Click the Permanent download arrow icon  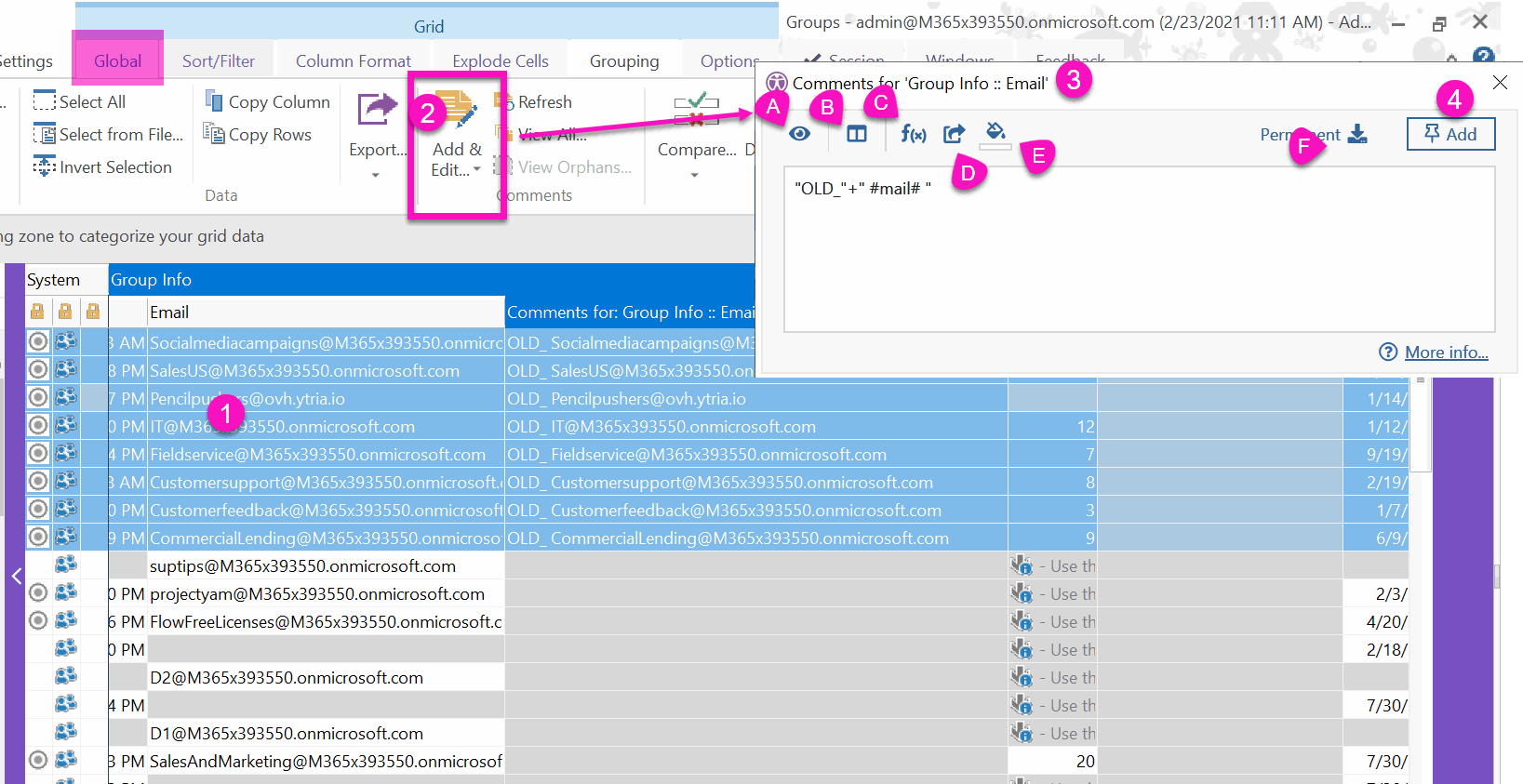click(1357, 135)
